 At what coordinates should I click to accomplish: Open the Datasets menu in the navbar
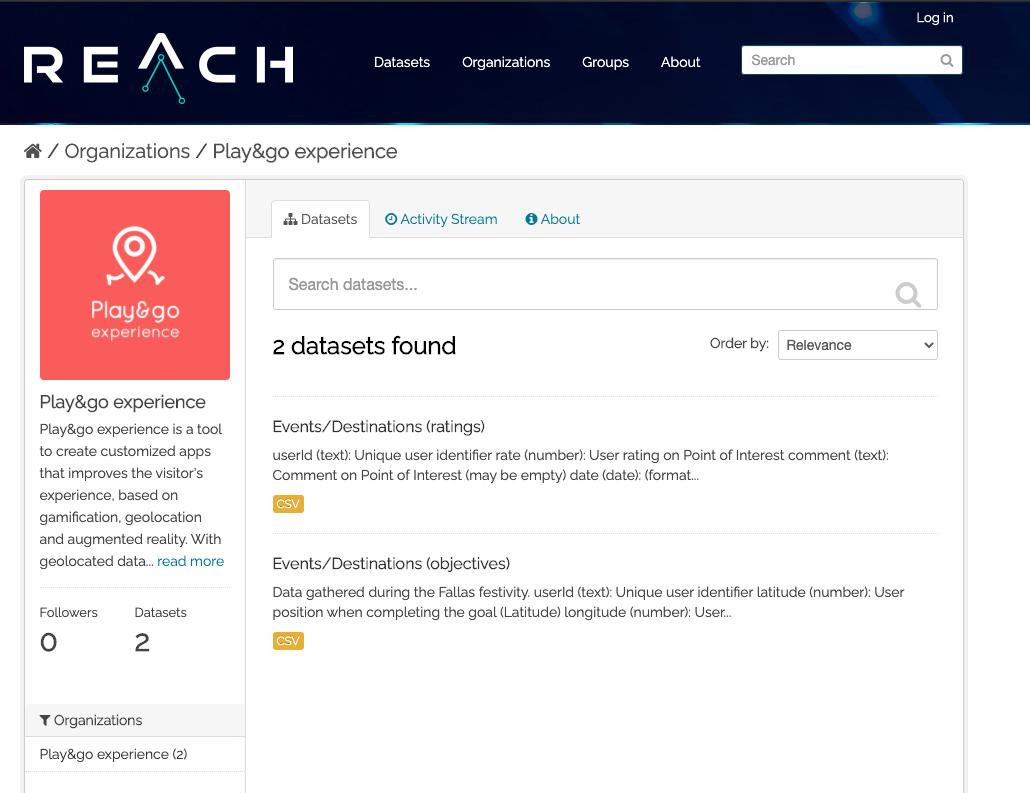pos(401,62)
